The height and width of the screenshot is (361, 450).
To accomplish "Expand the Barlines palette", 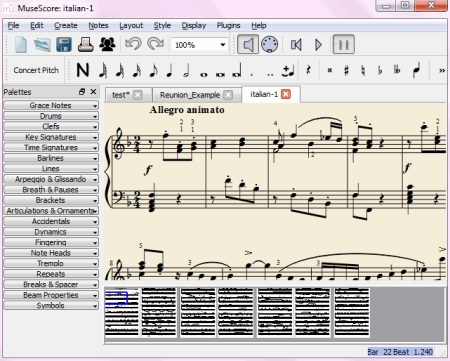I will tap(51, 158).
